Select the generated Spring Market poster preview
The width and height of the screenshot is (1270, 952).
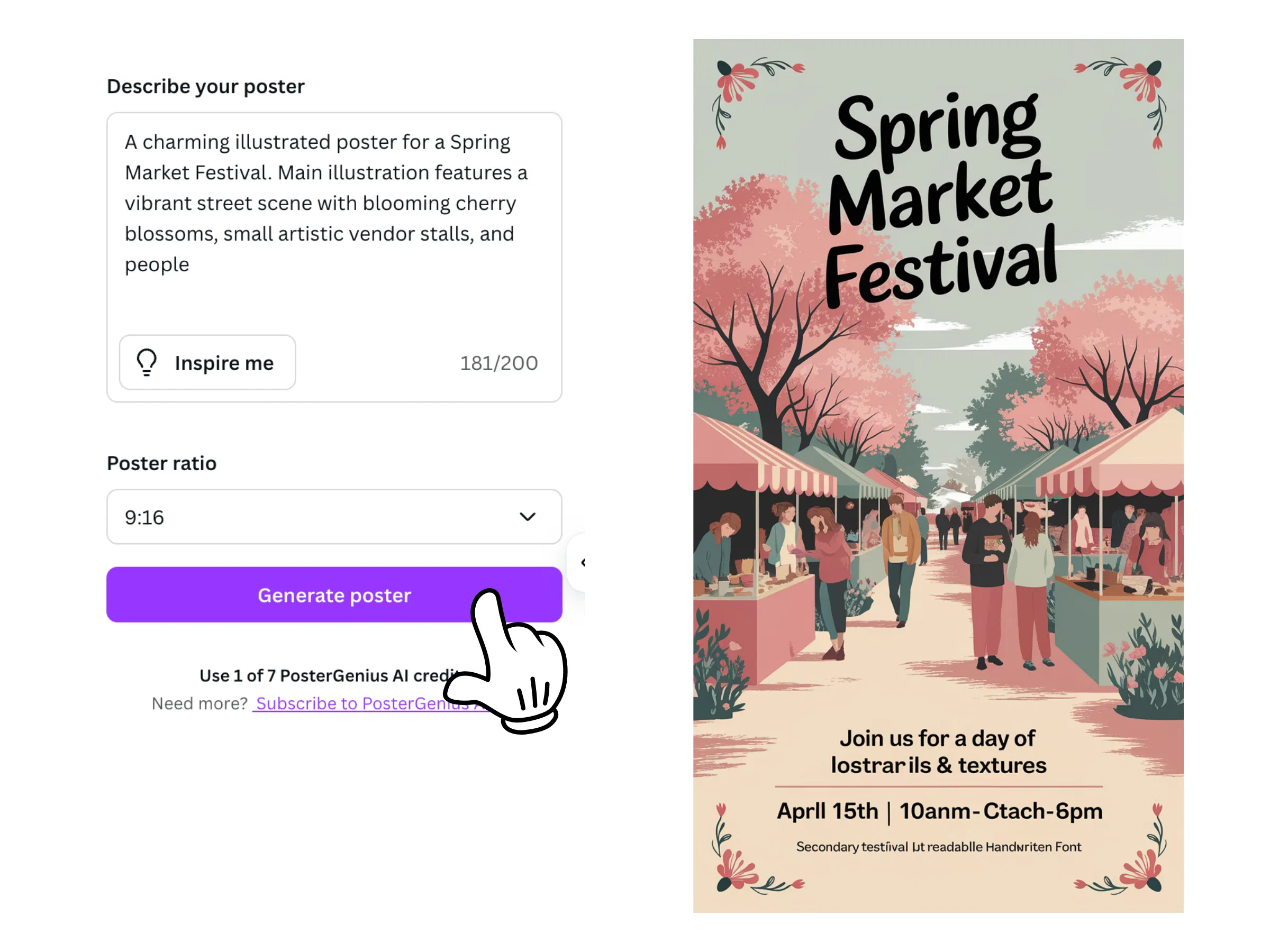(938, 475)
